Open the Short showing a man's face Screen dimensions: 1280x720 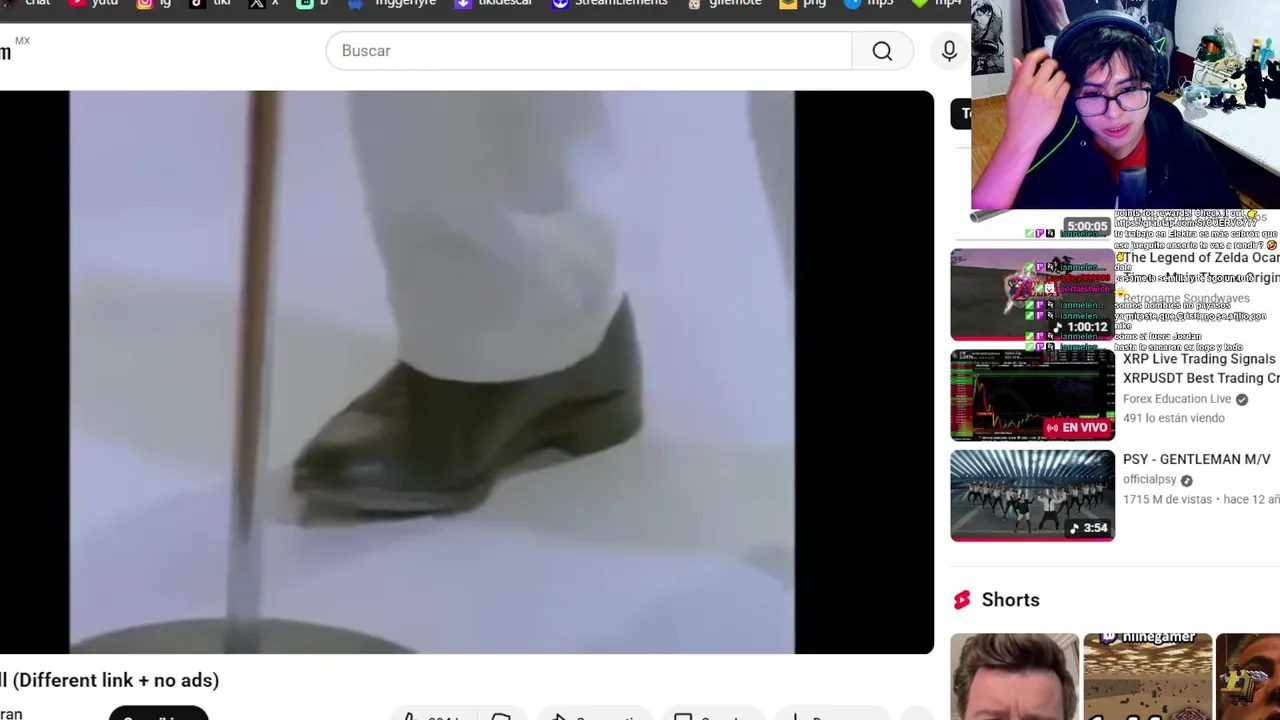tap(1014, 676)
